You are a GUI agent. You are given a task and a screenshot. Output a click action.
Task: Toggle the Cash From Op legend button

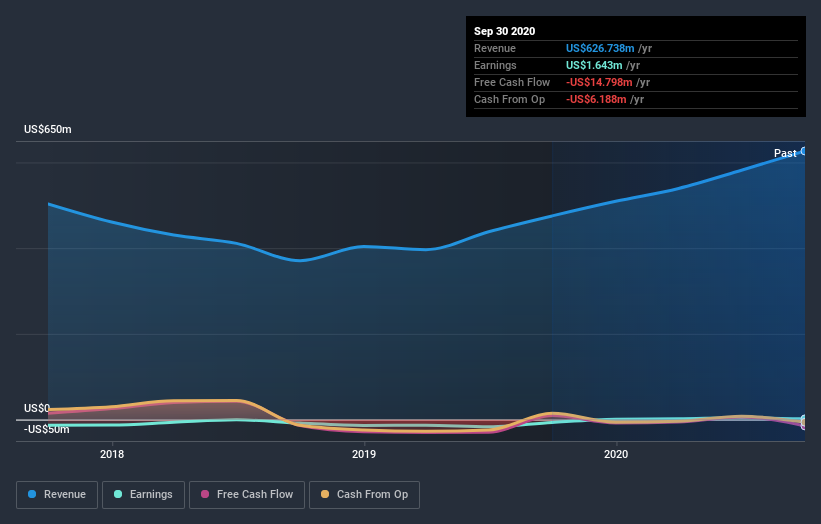364,495
